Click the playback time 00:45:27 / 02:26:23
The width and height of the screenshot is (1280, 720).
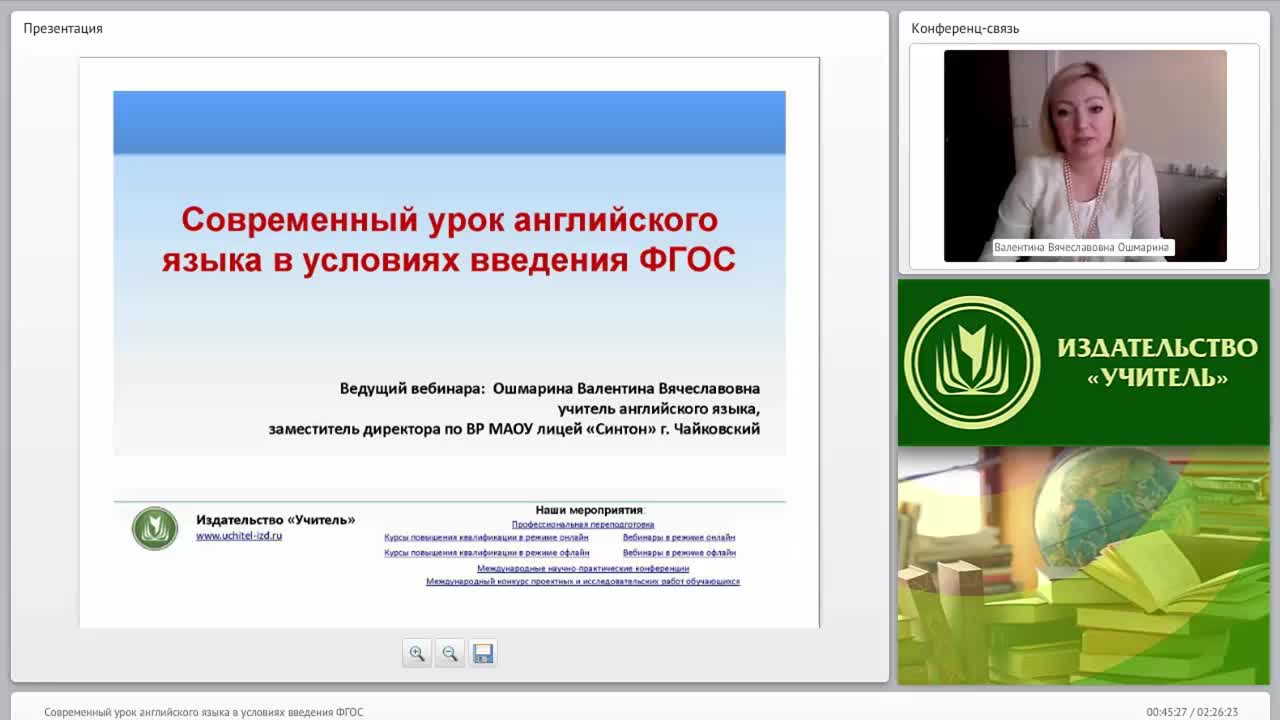click(1192, 712)
